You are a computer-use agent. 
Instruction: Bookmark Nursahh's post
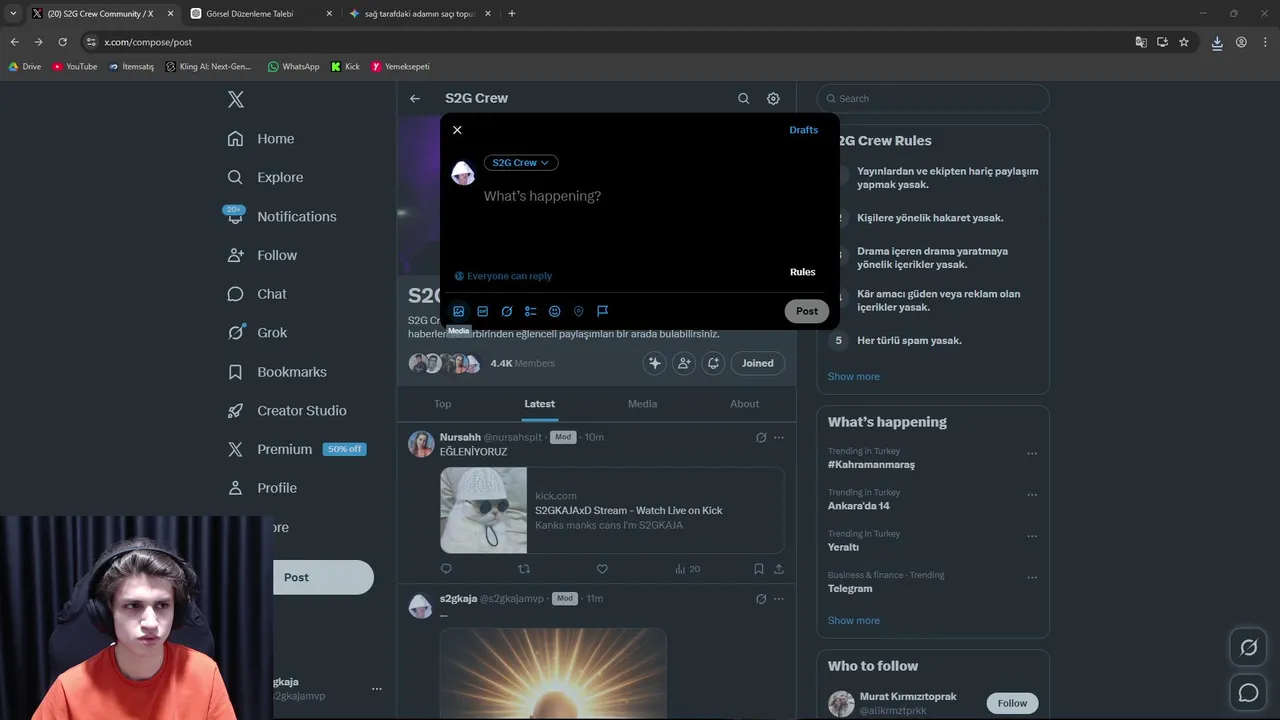759,569
